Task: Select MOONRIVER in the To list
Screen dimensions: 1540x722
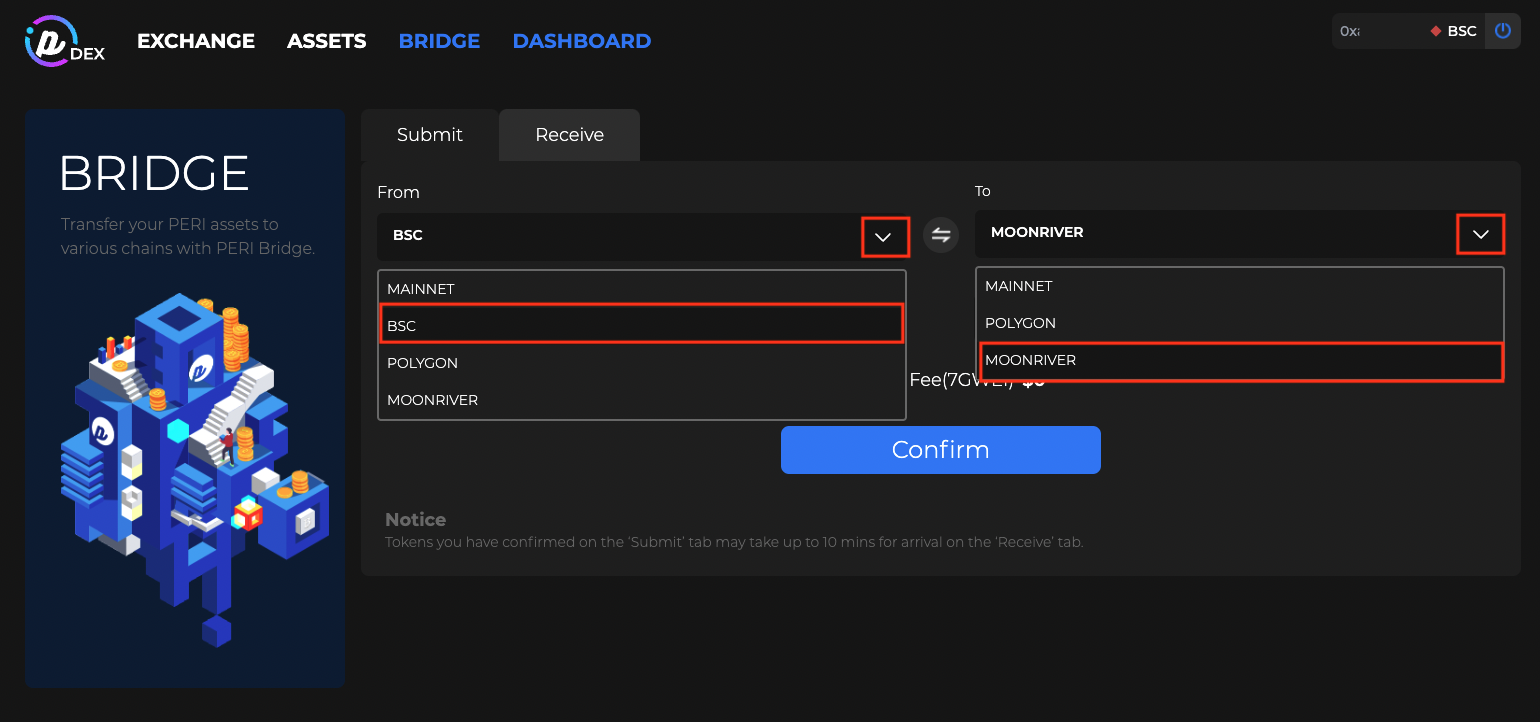Action: point(1240,361)
